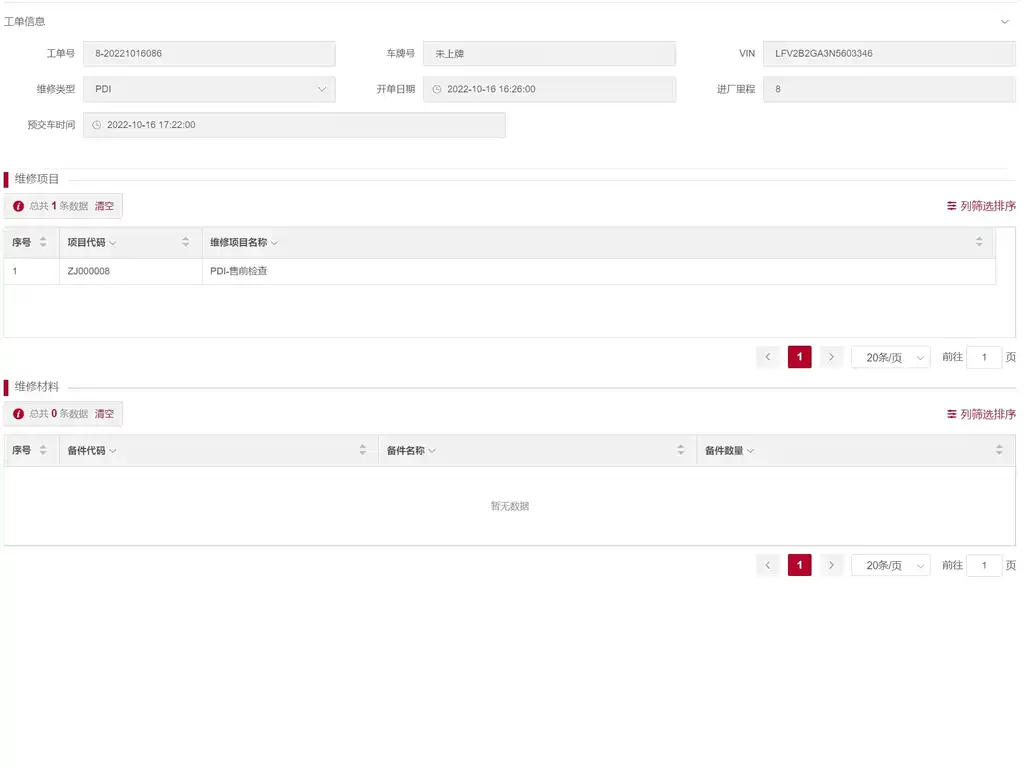Open the 项目代码 column filter chevron
1024x768 pixels.
(113, 243)
